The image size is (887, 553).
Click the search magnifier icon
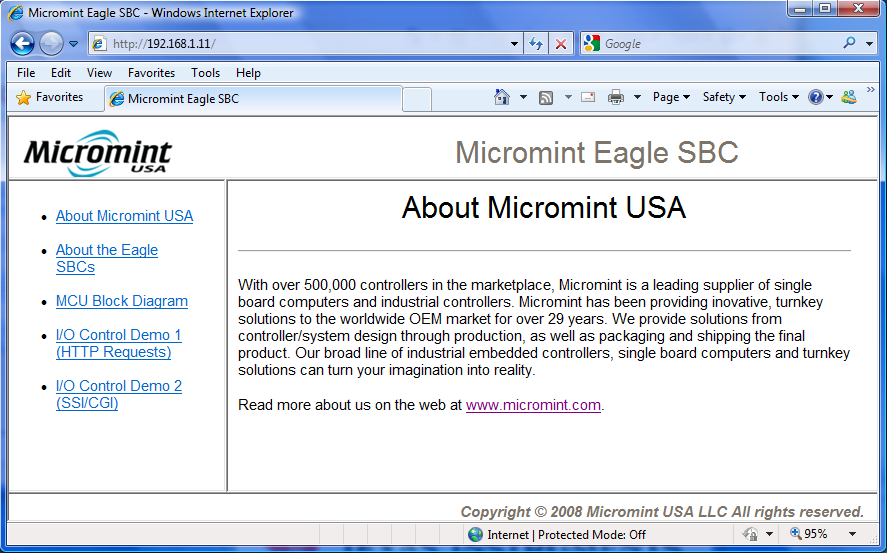click(850, 43)
